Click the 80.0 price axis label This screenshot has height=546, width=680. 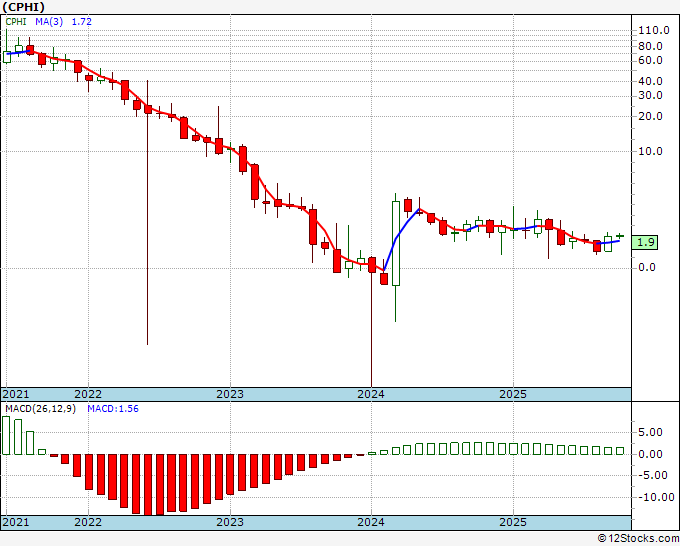pyautogui.click(x=650, y=46)
